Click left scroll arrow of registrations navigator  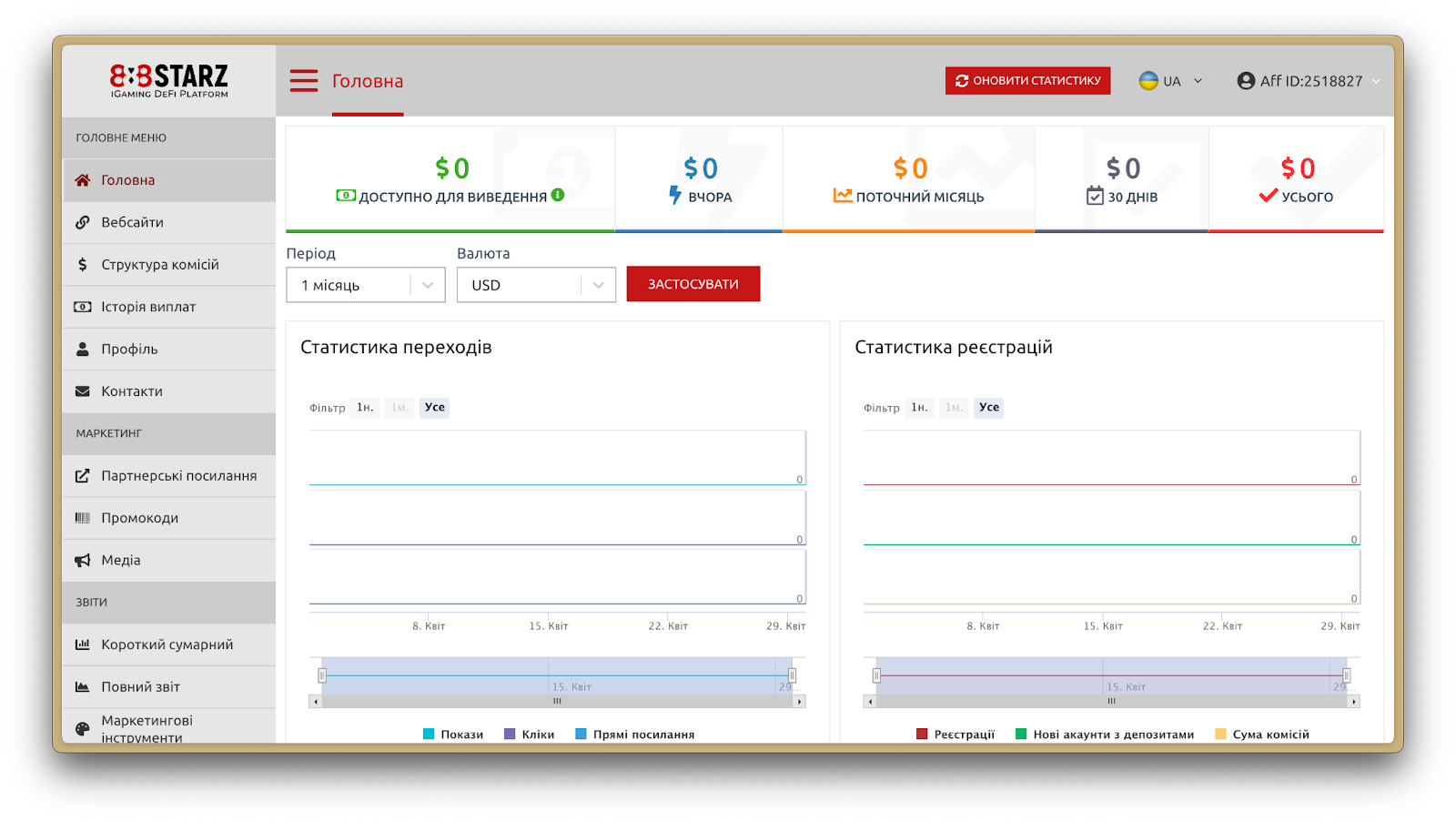click(x=870, y=702)
